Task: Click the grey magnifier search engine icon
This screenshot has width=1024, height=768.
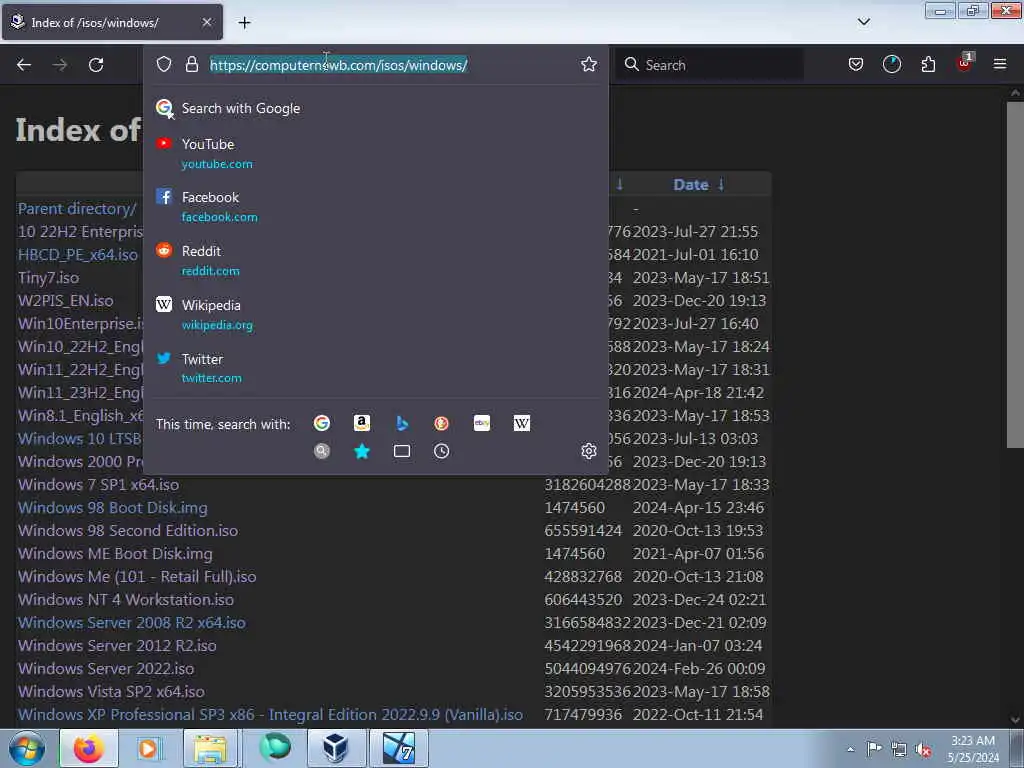Action: (321, 451)
